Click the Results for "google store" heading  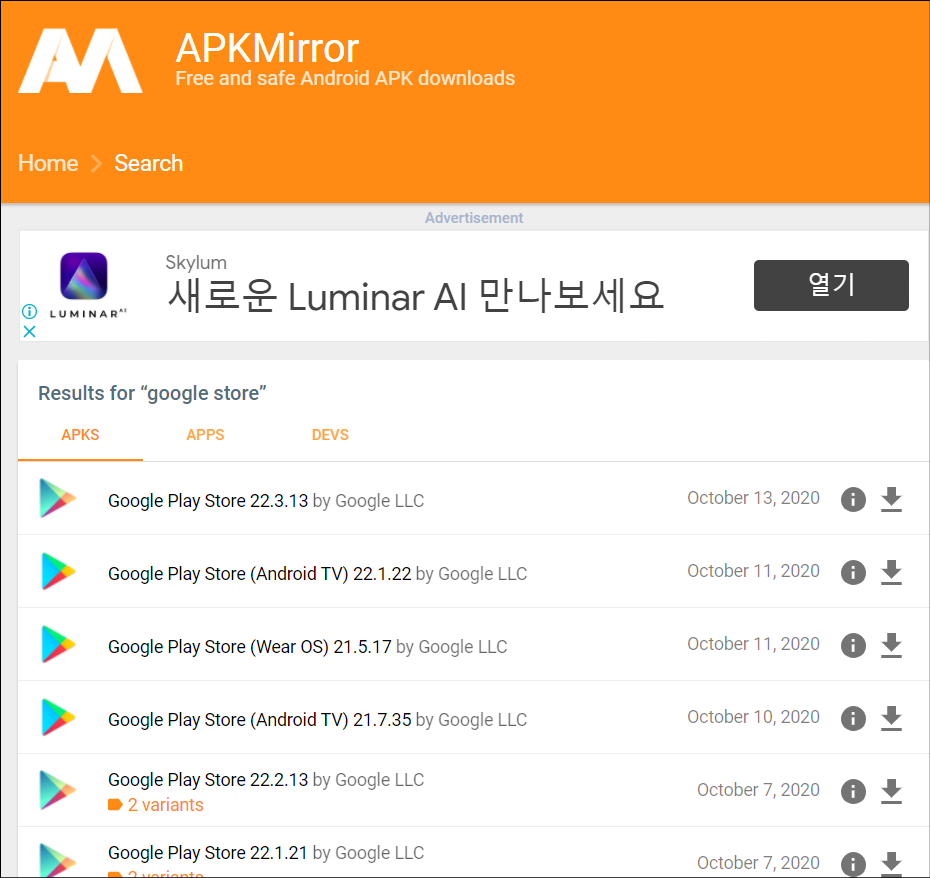(x=152, y=393)
